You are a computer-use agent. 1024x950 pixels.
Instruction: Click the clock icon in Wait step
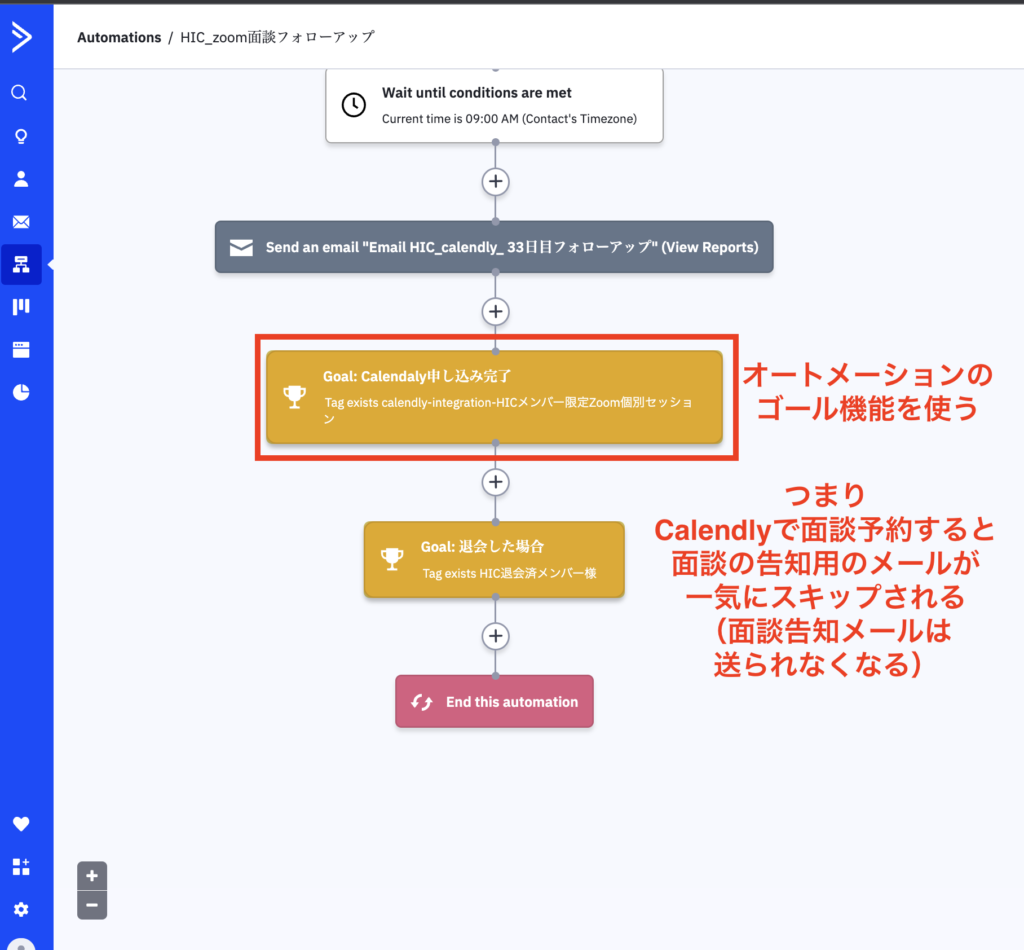354,104
